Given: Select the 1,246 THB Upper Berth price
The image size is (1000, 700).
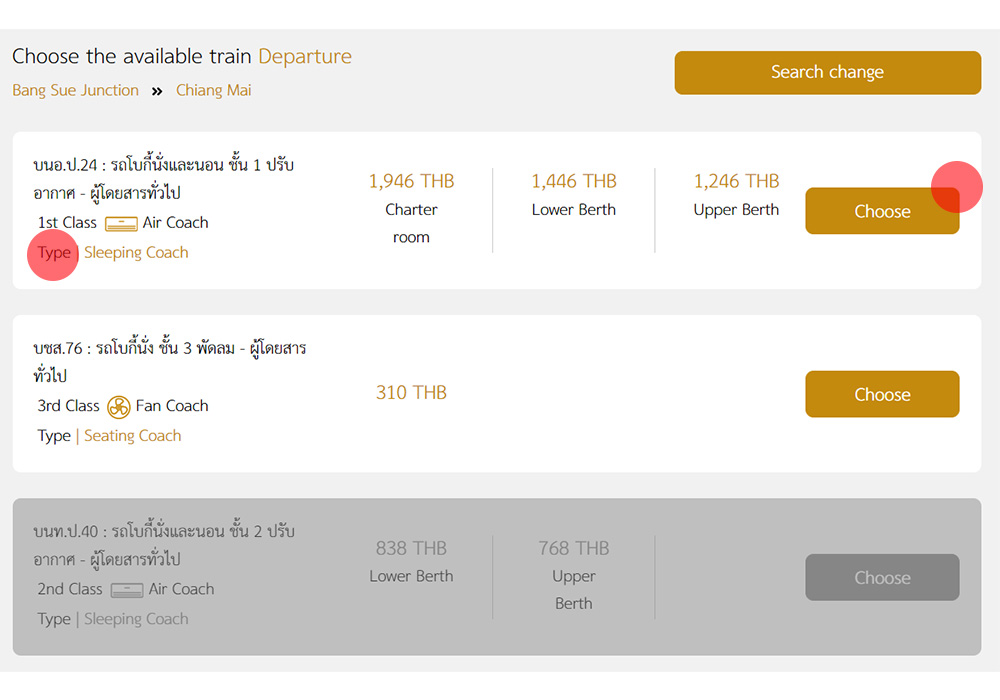Looking at the screenshot, I should [736, 182].
